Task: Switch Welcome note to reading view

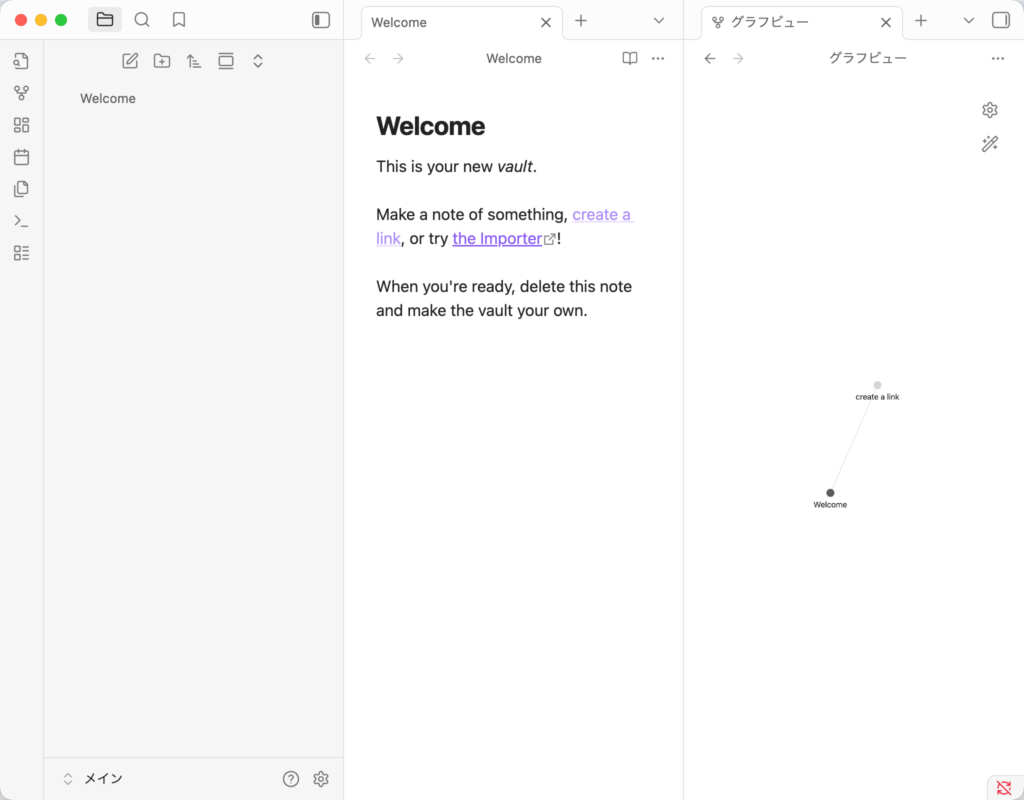Action: coord(630,59)
